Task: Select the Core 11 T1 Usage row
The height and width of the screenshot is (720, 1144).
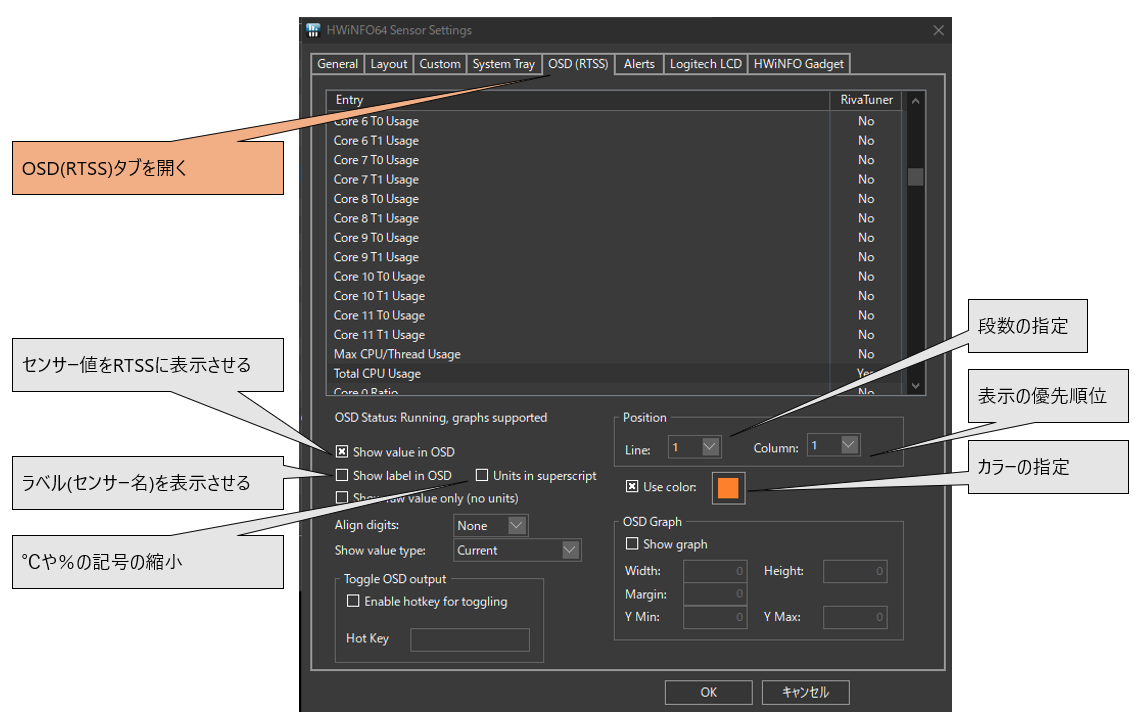Action: click(614, 335)
